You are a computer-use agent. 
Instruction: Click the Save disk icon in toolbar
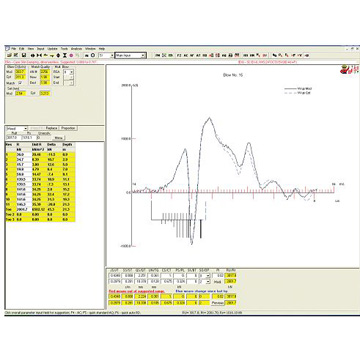[x=24, y=55]
